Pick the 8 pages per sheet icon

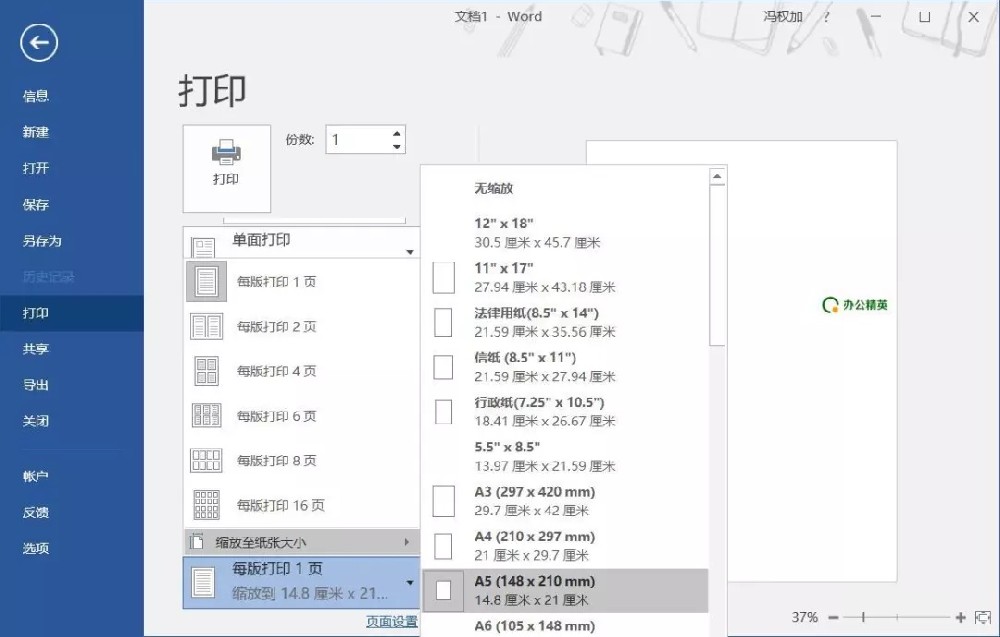pos(205,461)
